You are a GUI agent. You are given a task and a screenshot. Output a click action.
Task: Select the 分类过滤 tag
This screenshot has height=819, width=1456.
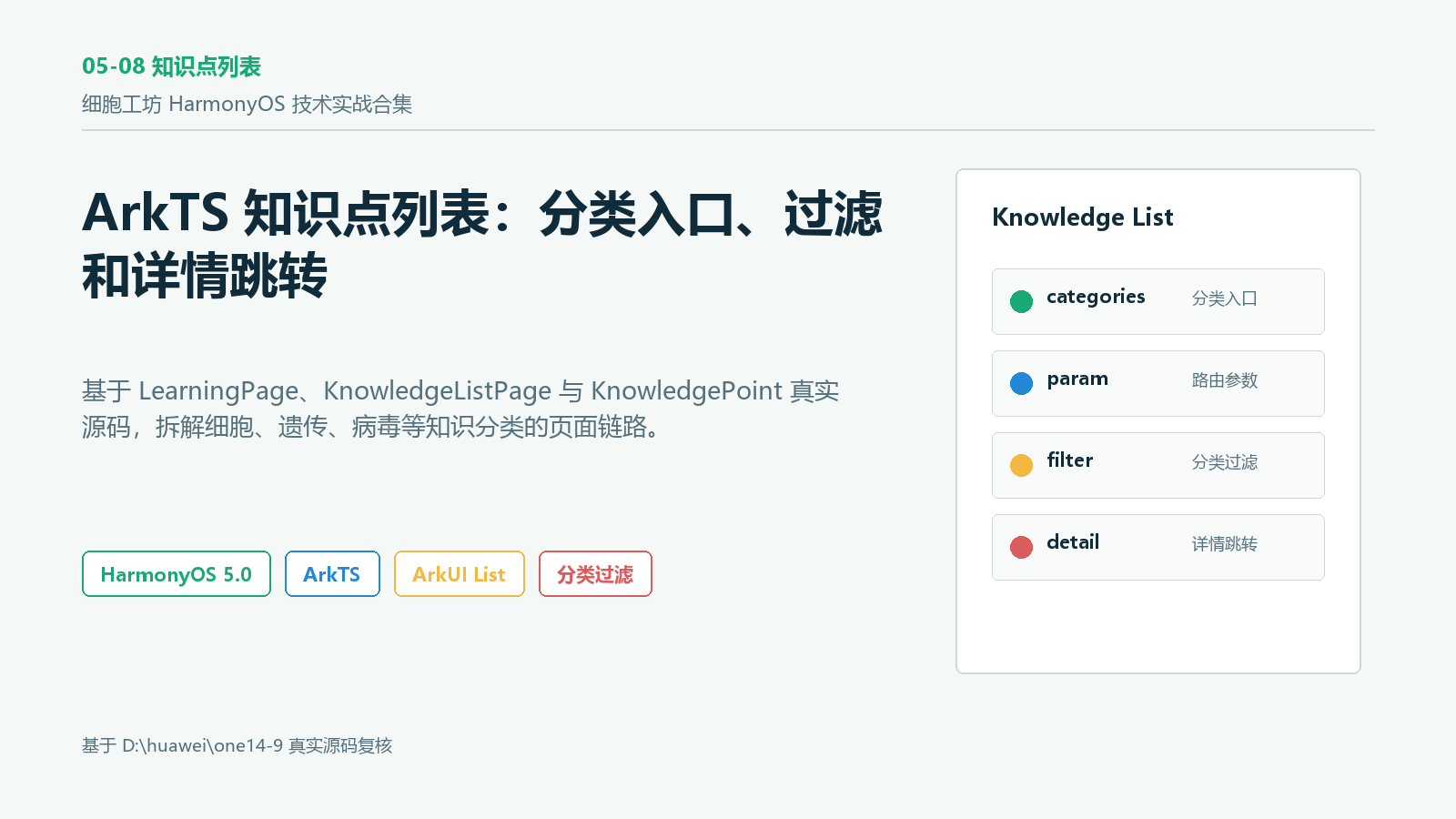[595, 574]
